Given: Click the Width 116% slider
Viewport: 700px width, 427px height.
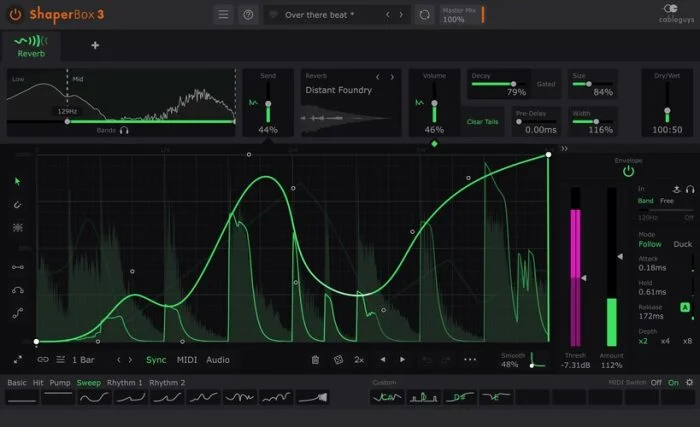Looking at the screenshot, I should click(592, 121).
